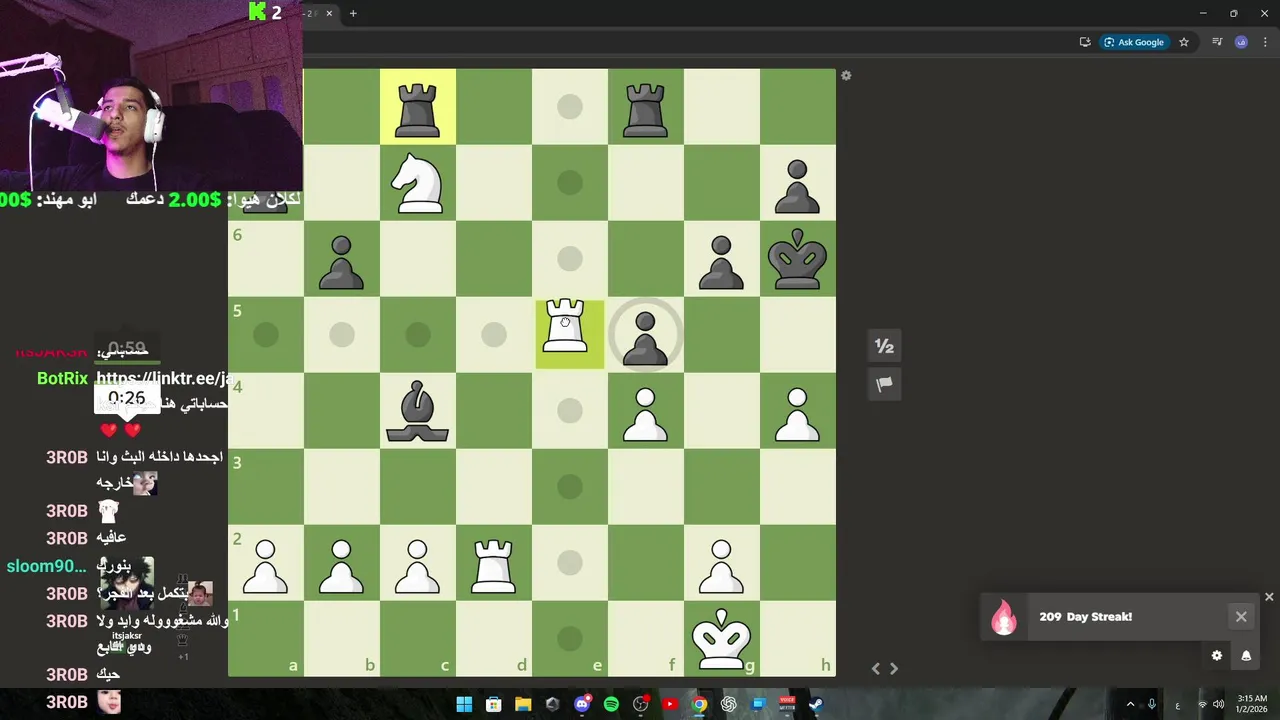Move the rook to the e2 dot
Screen dimensions: 1280x720
570,562
